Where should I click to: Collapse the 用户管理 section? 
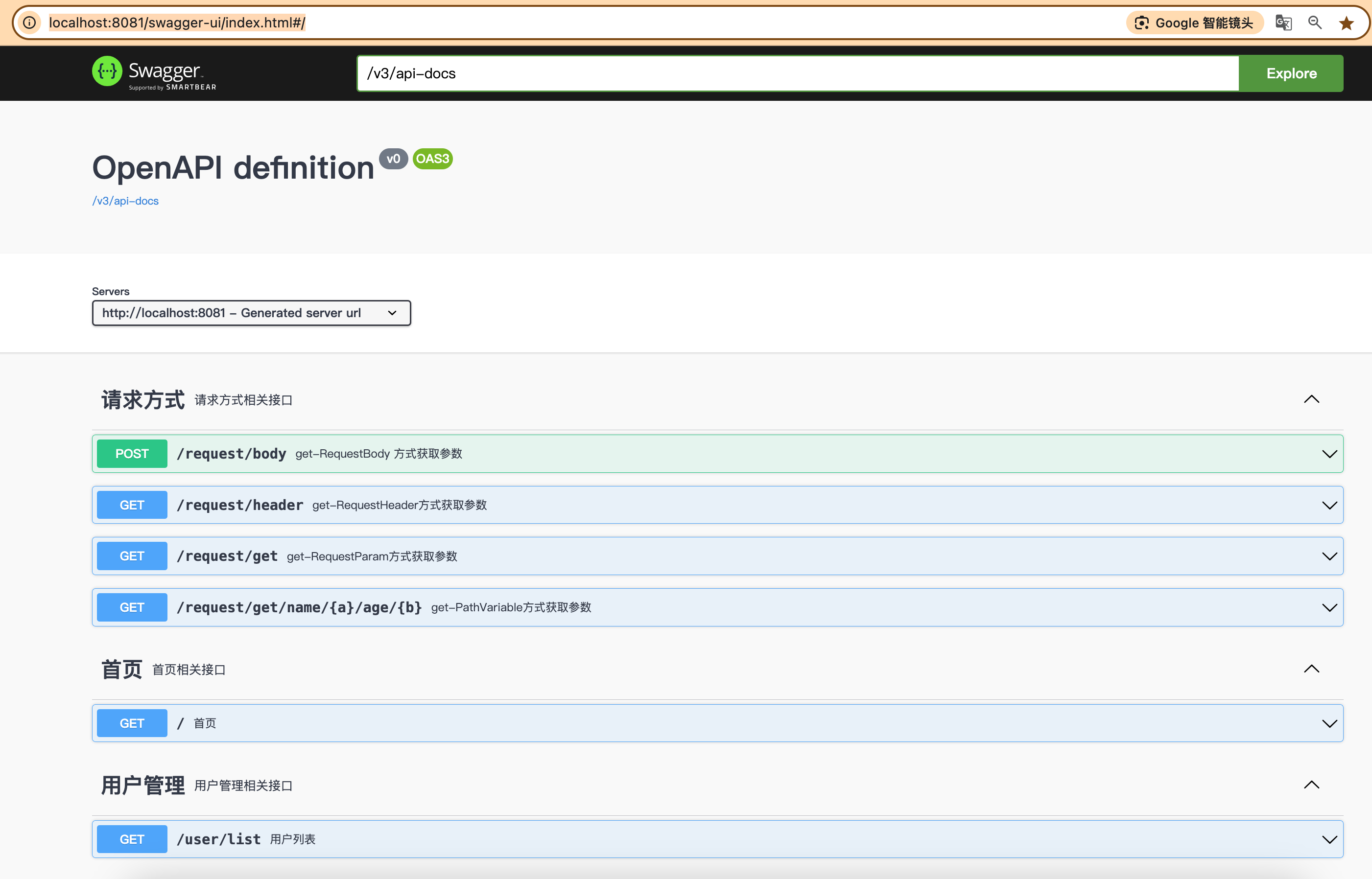pos(1311,784)
